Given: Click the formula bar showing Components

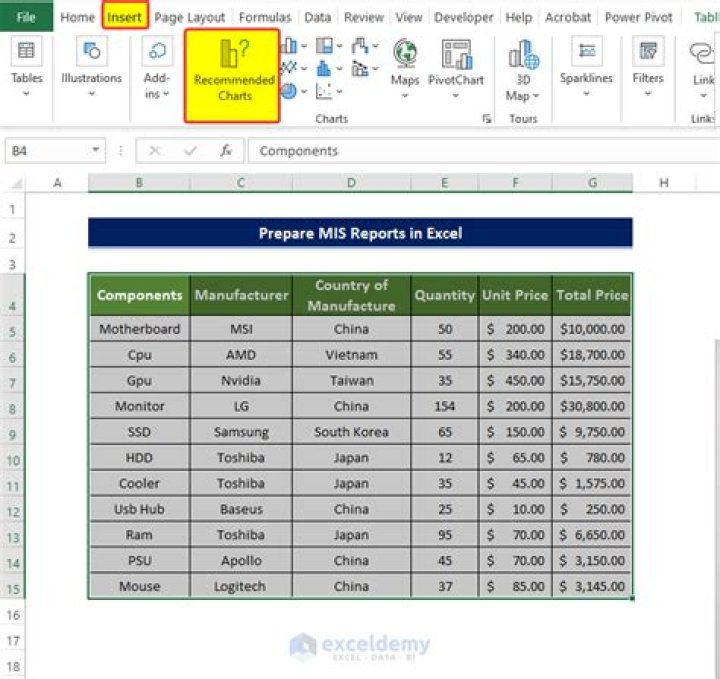Looking at the screenshot, I should tap(484, 151).
